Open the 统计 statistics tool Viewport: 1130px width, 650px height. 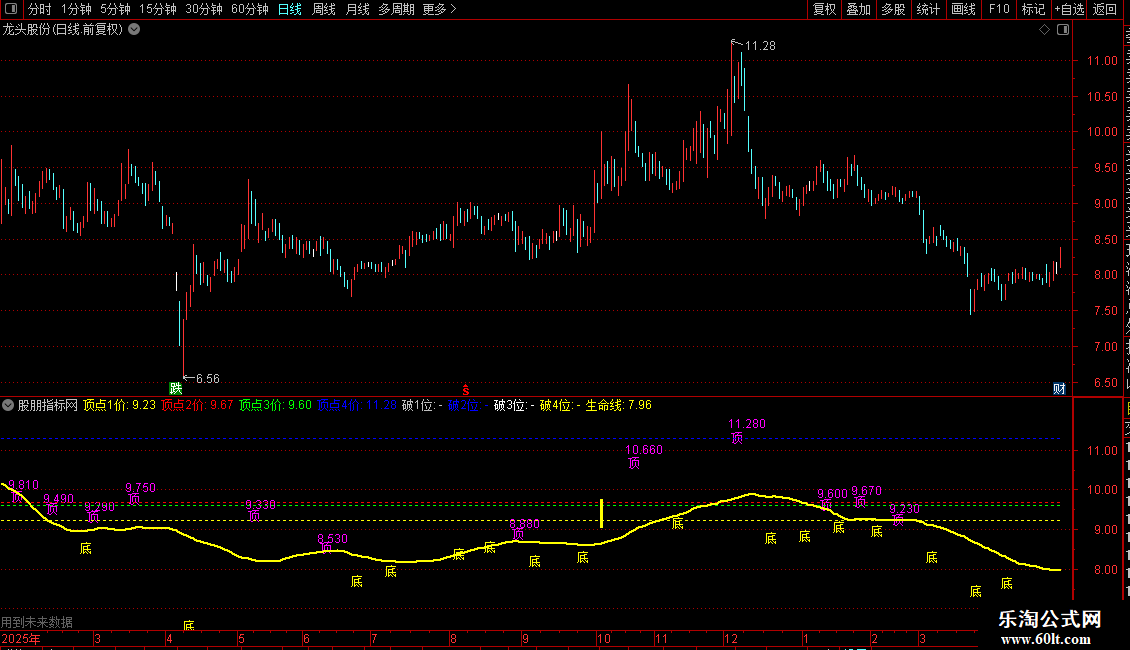tap(928, 9)
